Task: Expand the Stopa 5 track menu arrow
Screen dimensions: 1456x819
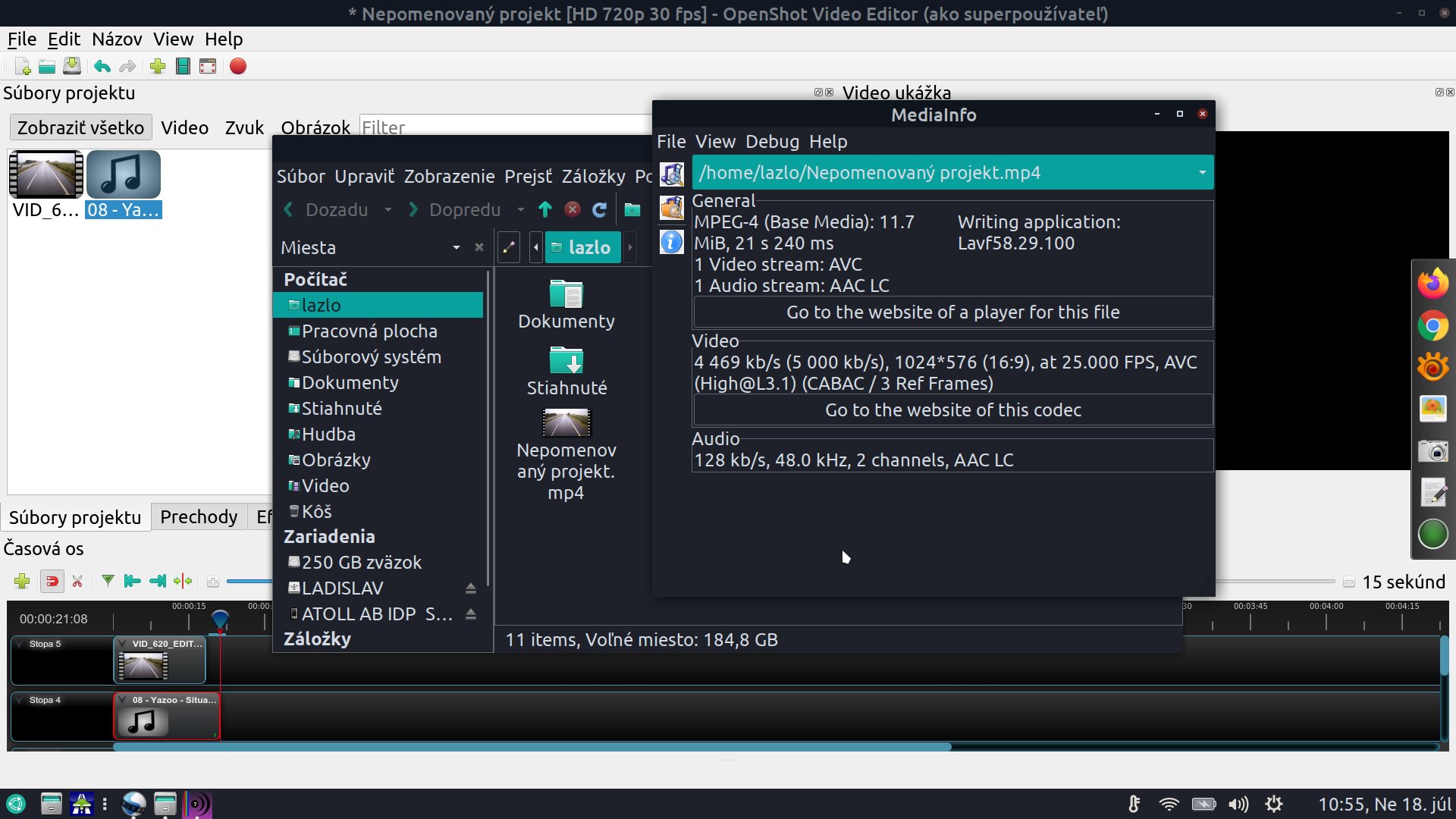Action: pos(20,644)
